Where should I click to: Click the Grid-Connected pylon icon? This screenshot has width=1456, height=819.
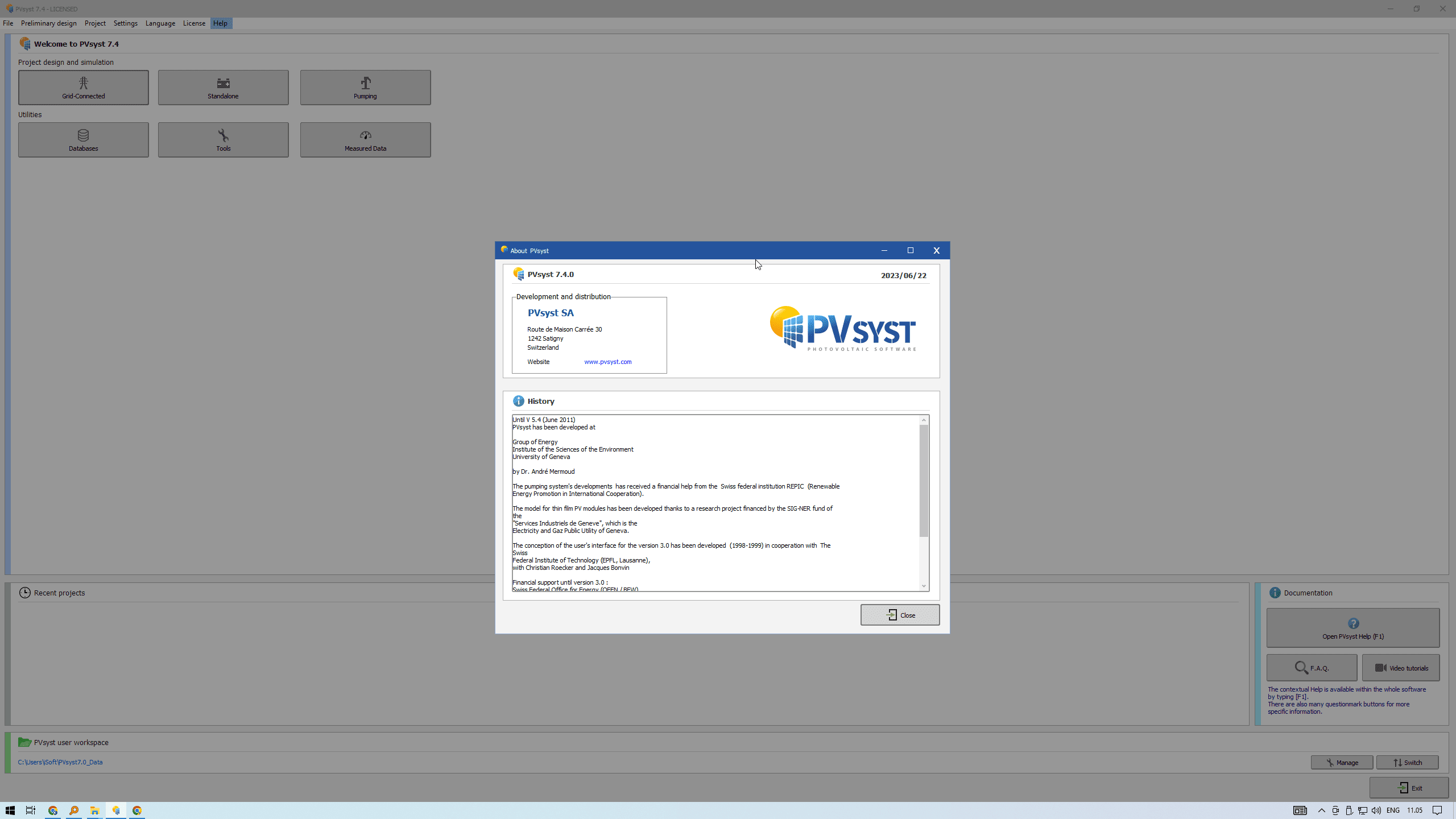(83, 84)
